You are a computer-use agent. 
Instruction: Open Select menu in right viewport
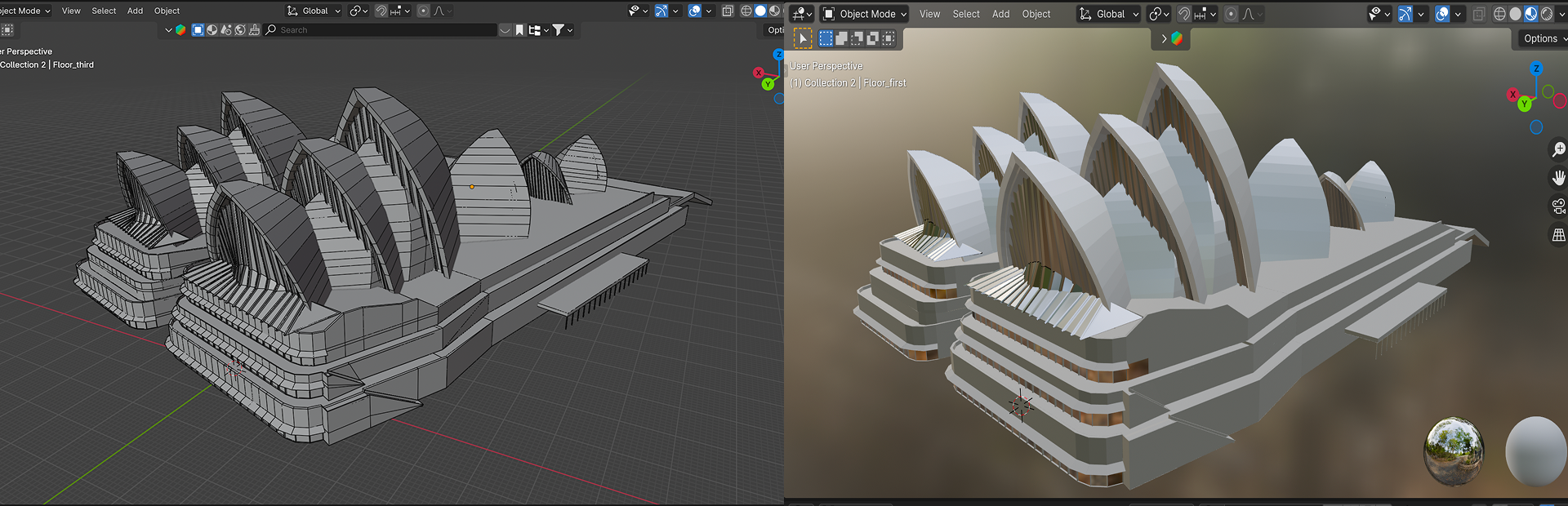click(966, 14)
